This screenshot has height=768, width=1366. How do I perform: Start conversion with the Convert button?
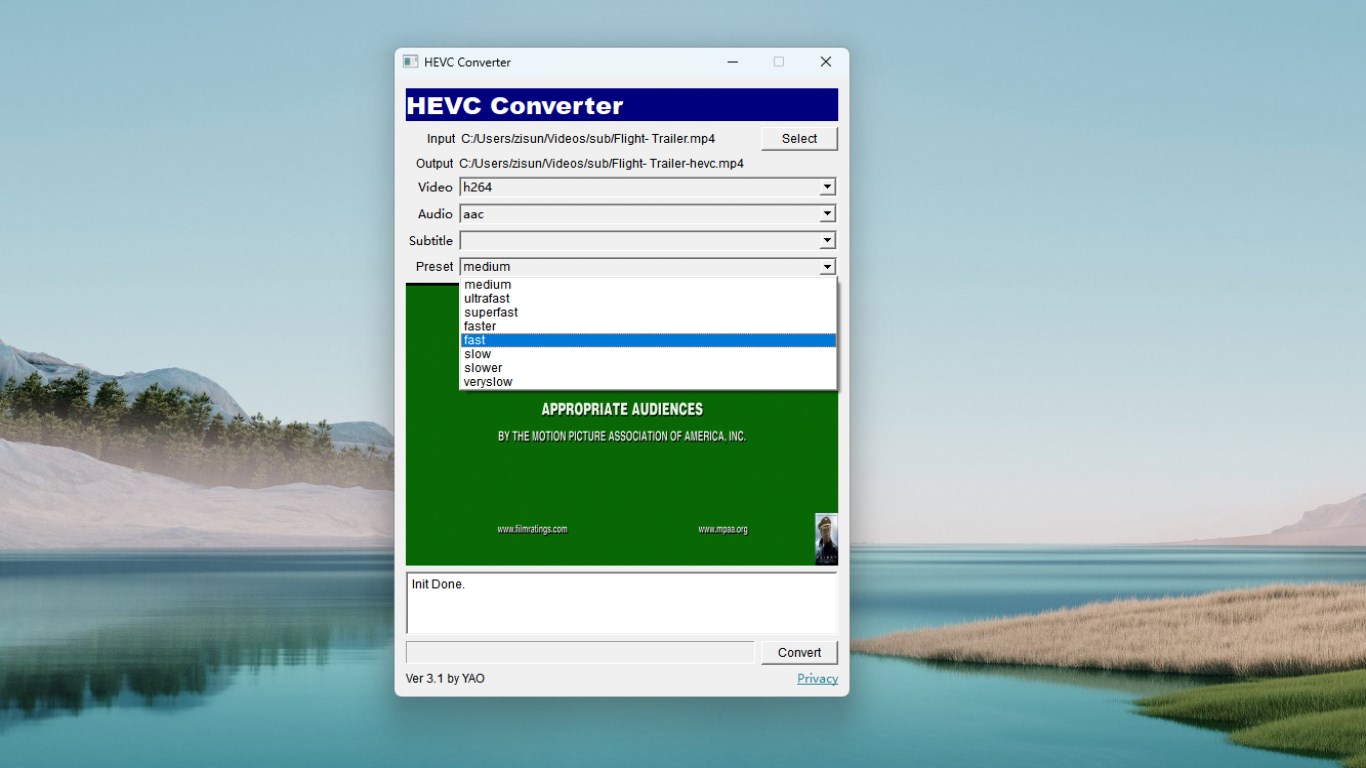[x=798, y=651]
